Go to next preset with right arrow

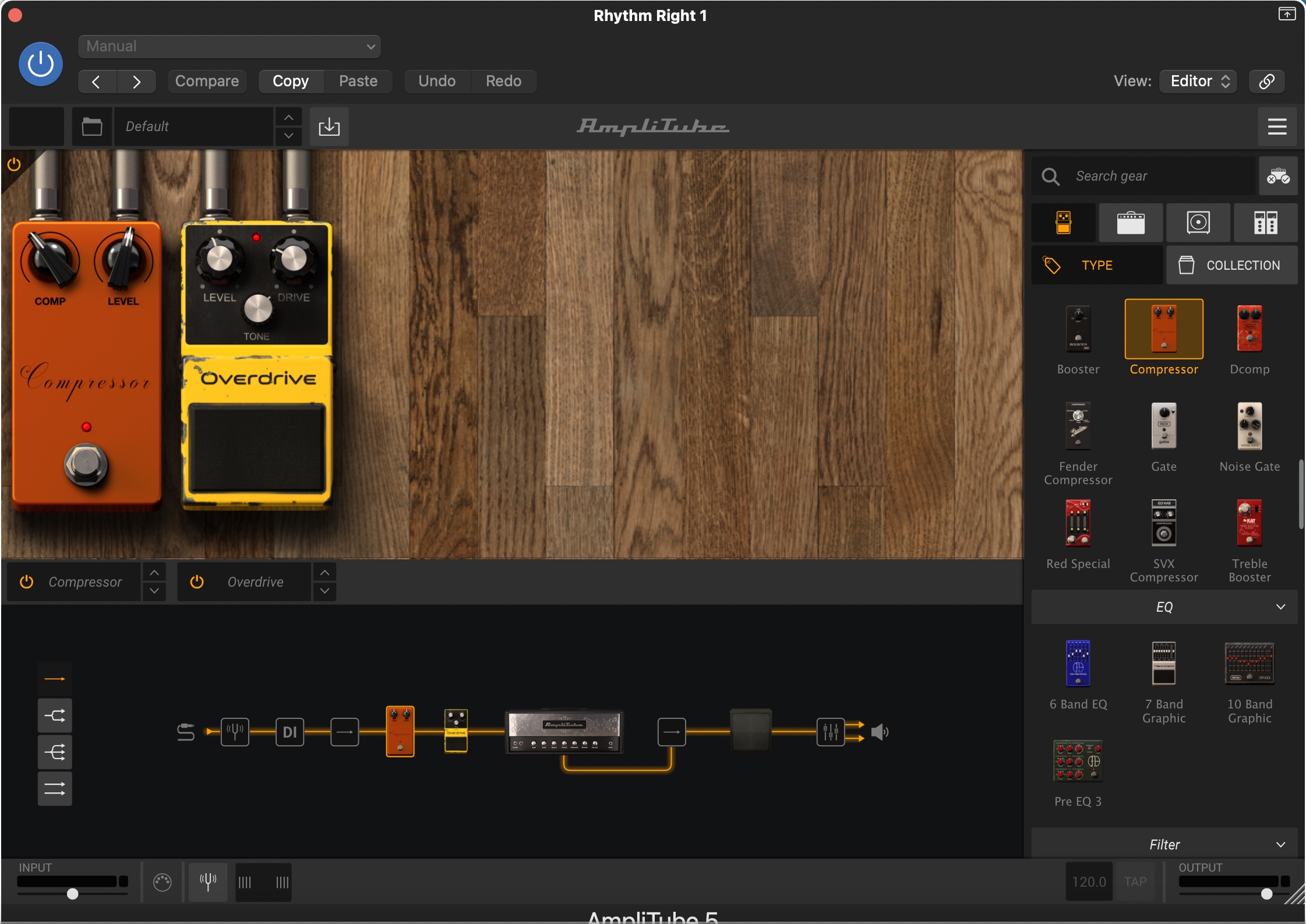click(136, 82)
